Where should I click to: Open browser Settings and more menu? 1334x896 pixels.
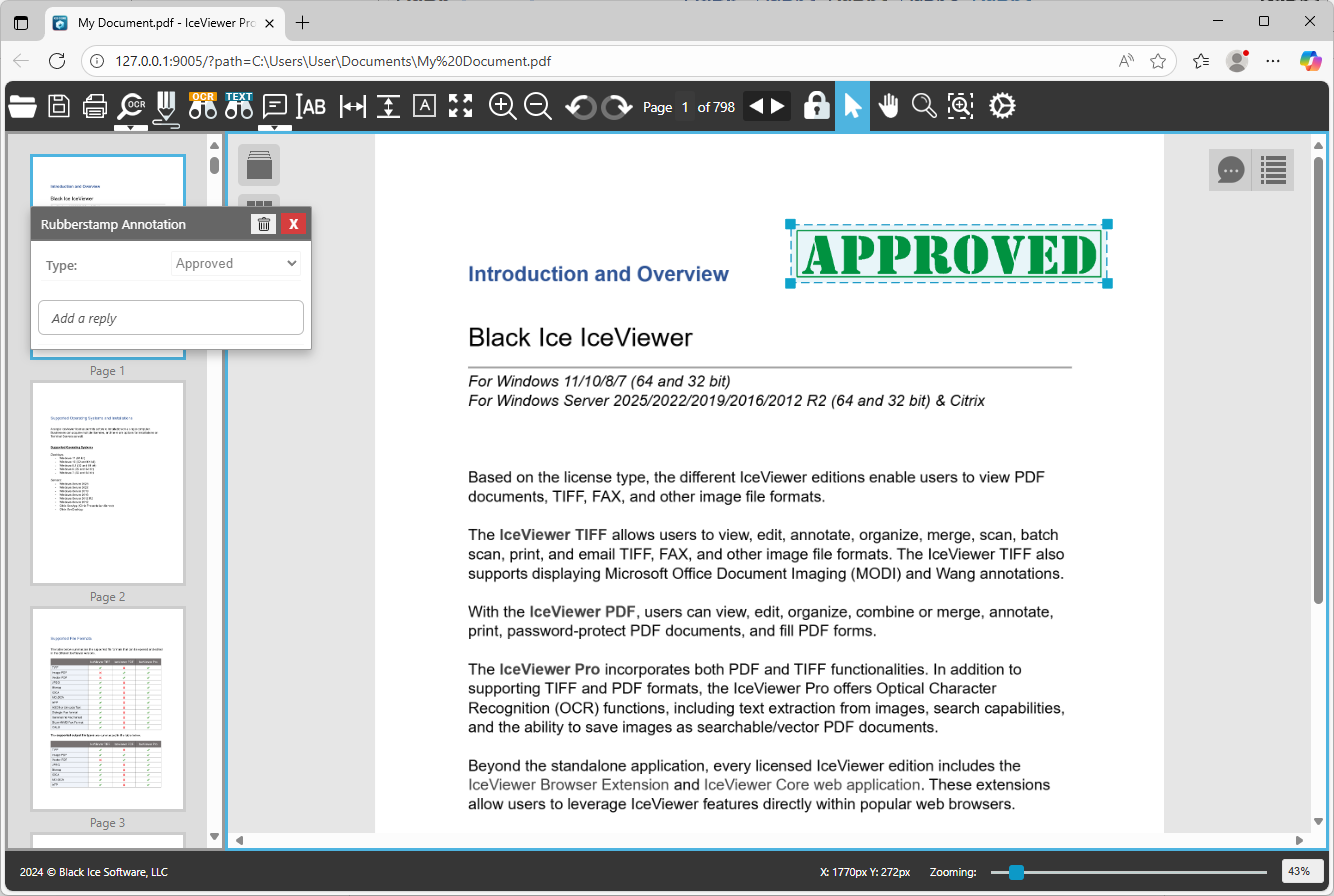coord(1273,61)
